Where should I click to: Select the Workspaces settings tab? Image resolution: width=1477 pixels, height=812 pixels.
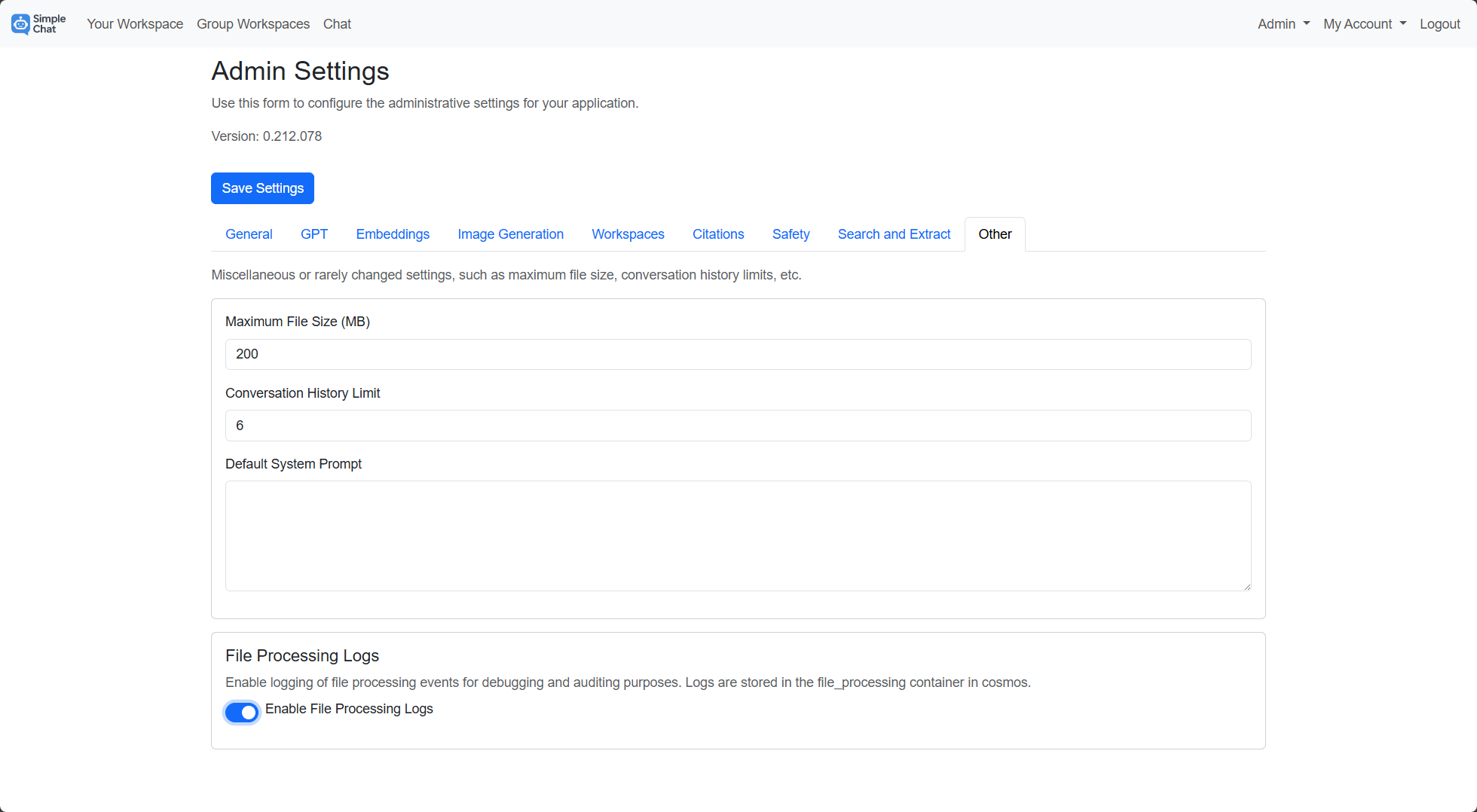(x=628, y=234)
